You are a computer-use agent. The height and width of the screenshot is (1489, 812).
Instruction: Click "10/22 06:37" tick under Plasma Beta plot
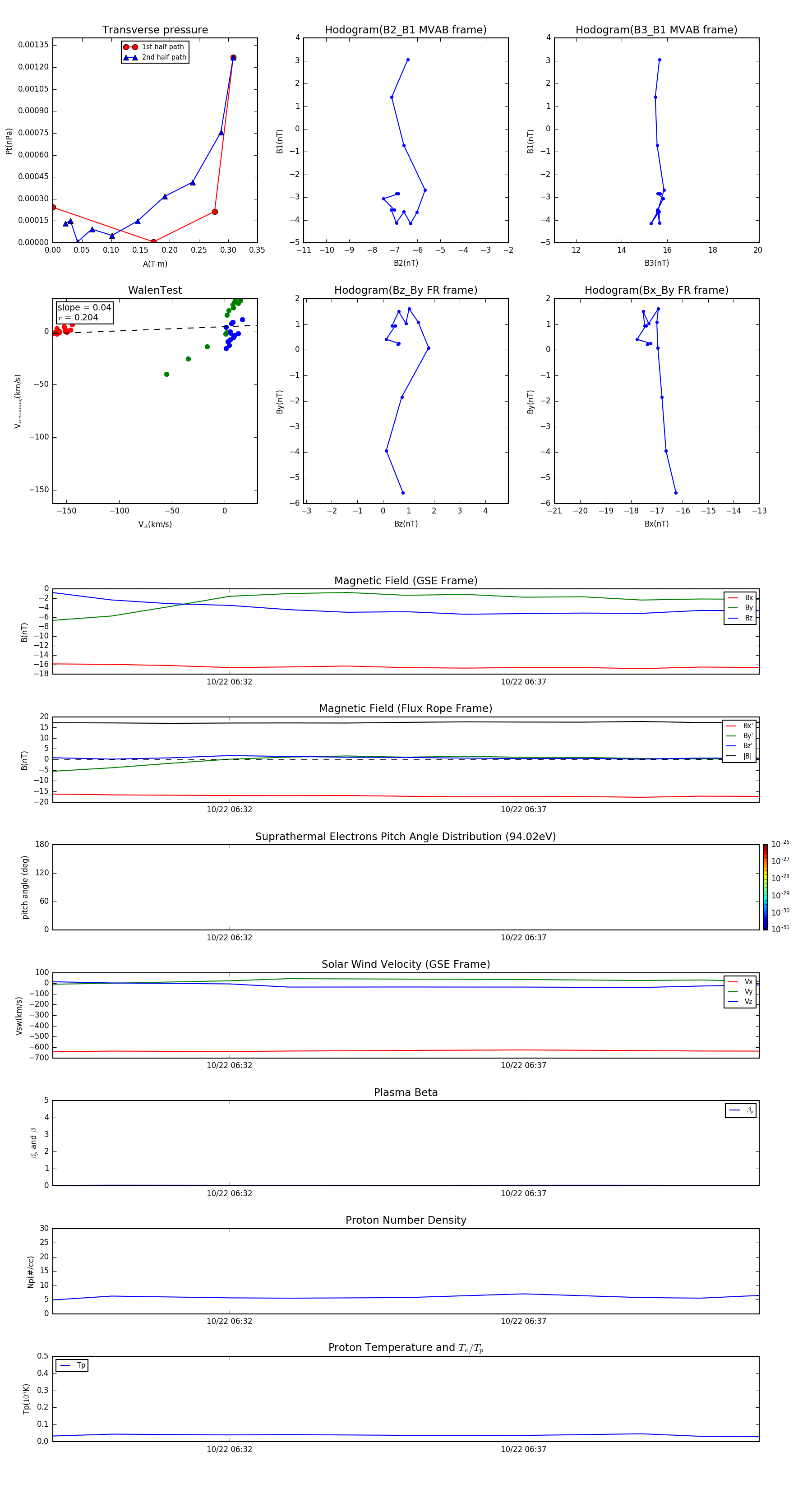point(523,1193)
